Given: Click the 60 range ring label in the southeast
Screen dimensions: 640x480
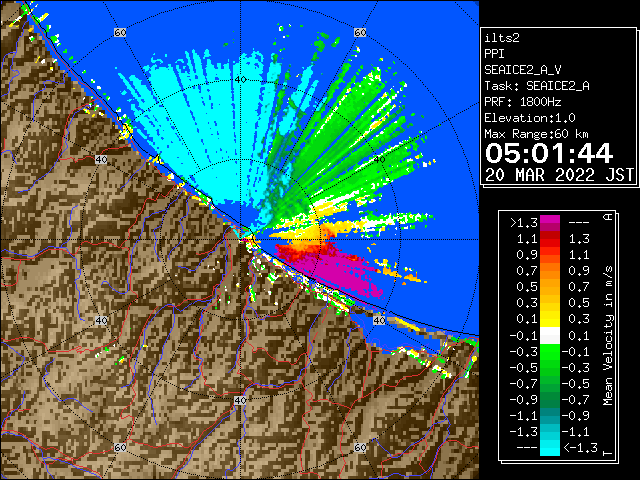Looking at the screenshot, I should coord(360,447).
